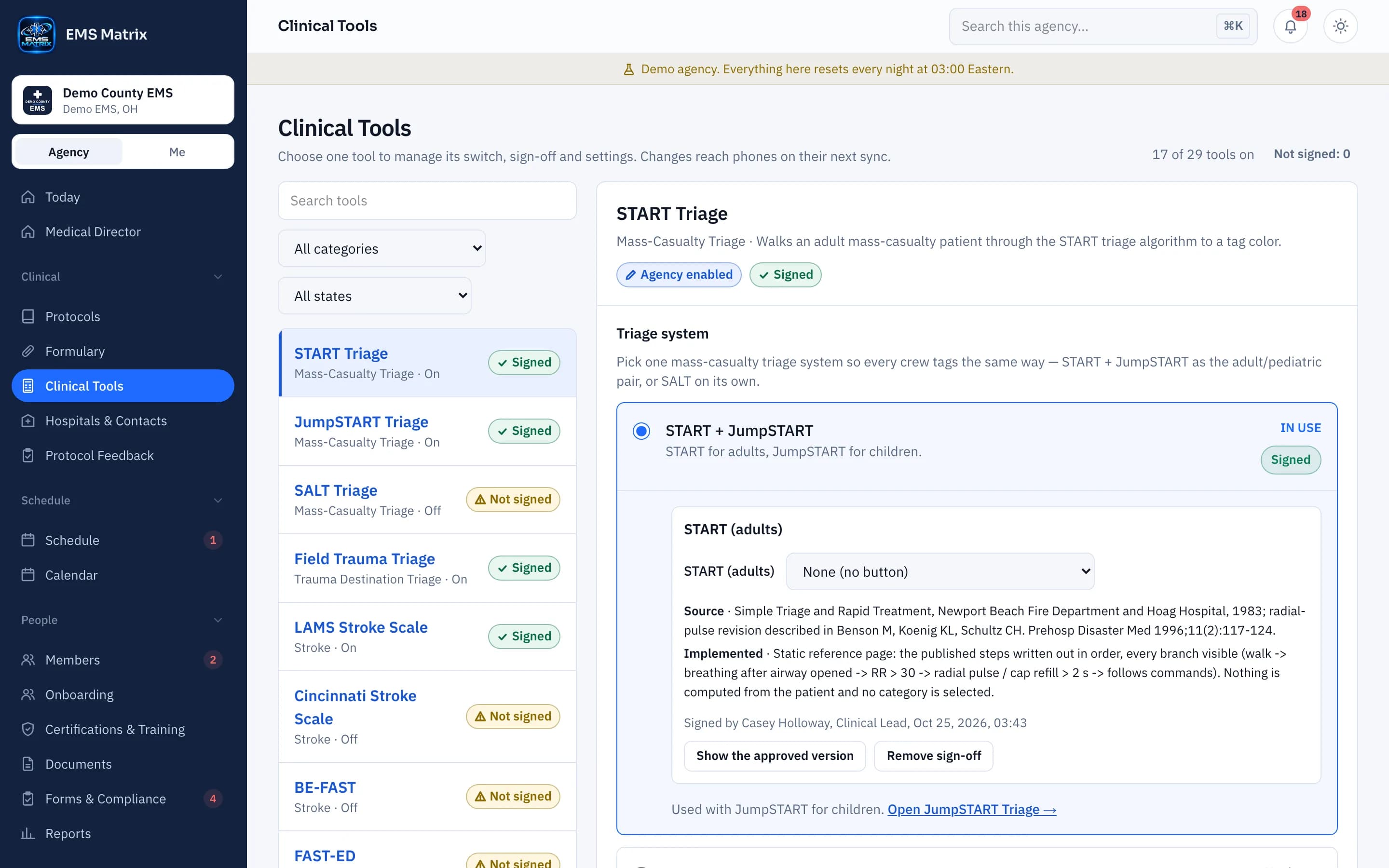
Task: Select the START + JumpSTART radio button
Action: tap(641, 431)
